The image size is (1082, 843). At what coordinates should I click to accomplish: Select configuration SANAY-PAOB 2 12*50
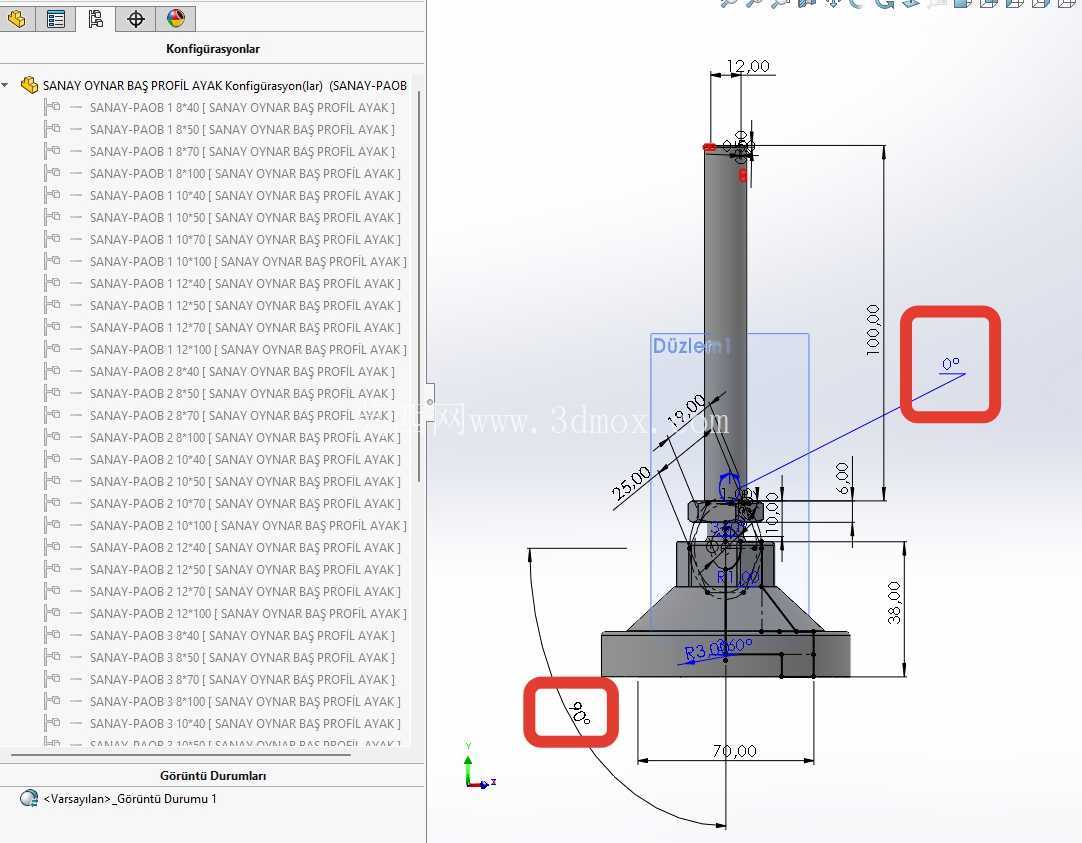coord(245,570)
